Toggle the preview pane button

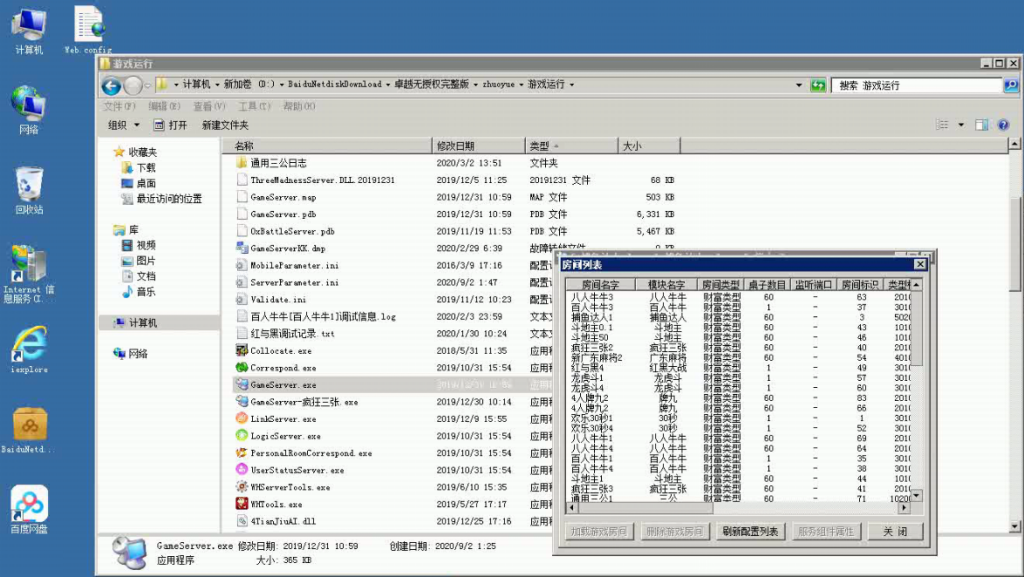coord(981,125)
